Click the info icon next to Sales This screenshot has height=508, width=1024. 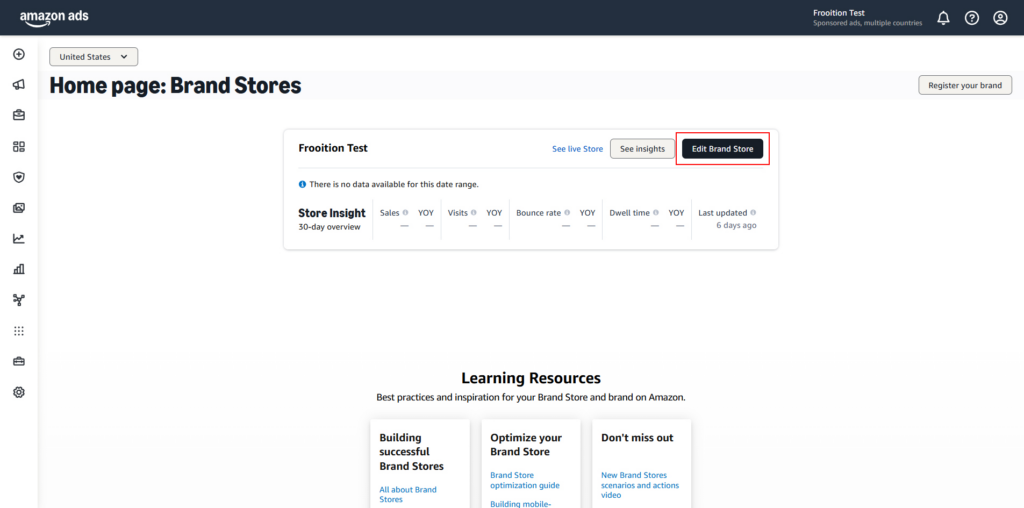(405, 213)
